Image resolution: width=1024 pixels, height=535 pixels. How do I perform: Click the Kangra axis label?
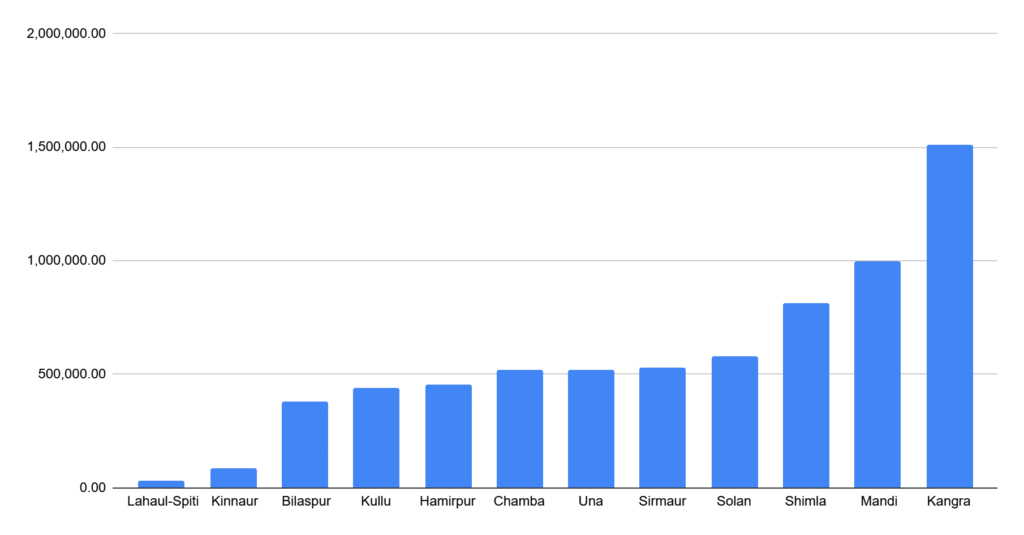(x=948, y=502)
